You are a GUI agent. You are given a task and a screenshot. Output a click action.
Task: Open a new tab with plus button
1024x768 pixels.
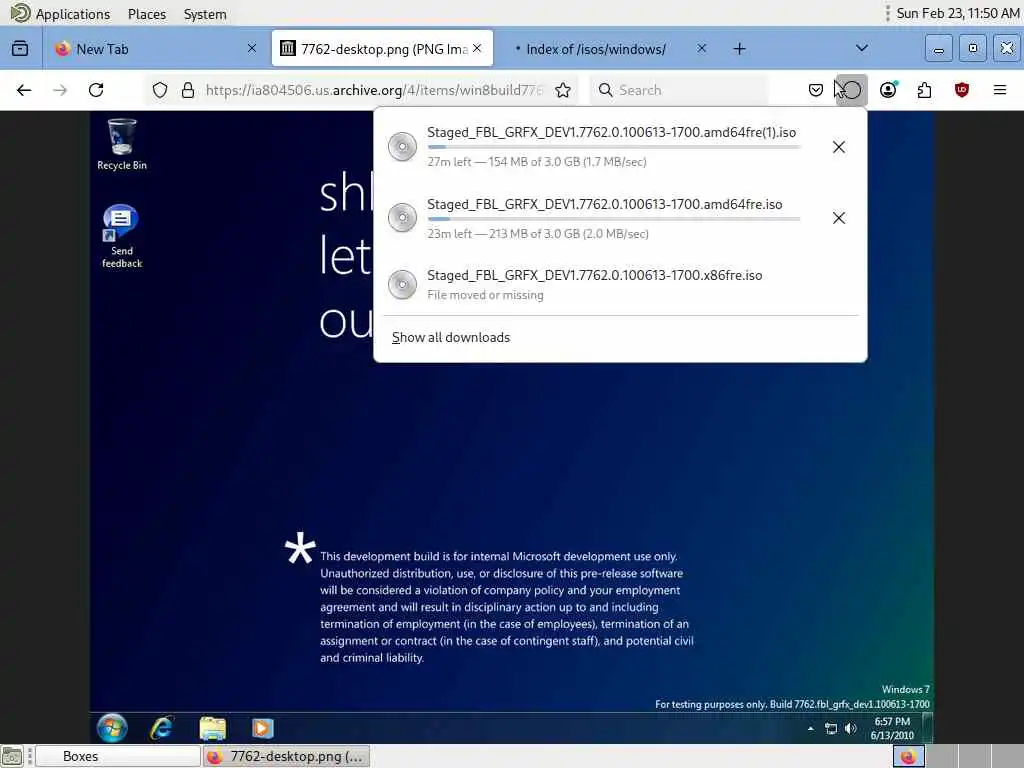tap(739, 49)
